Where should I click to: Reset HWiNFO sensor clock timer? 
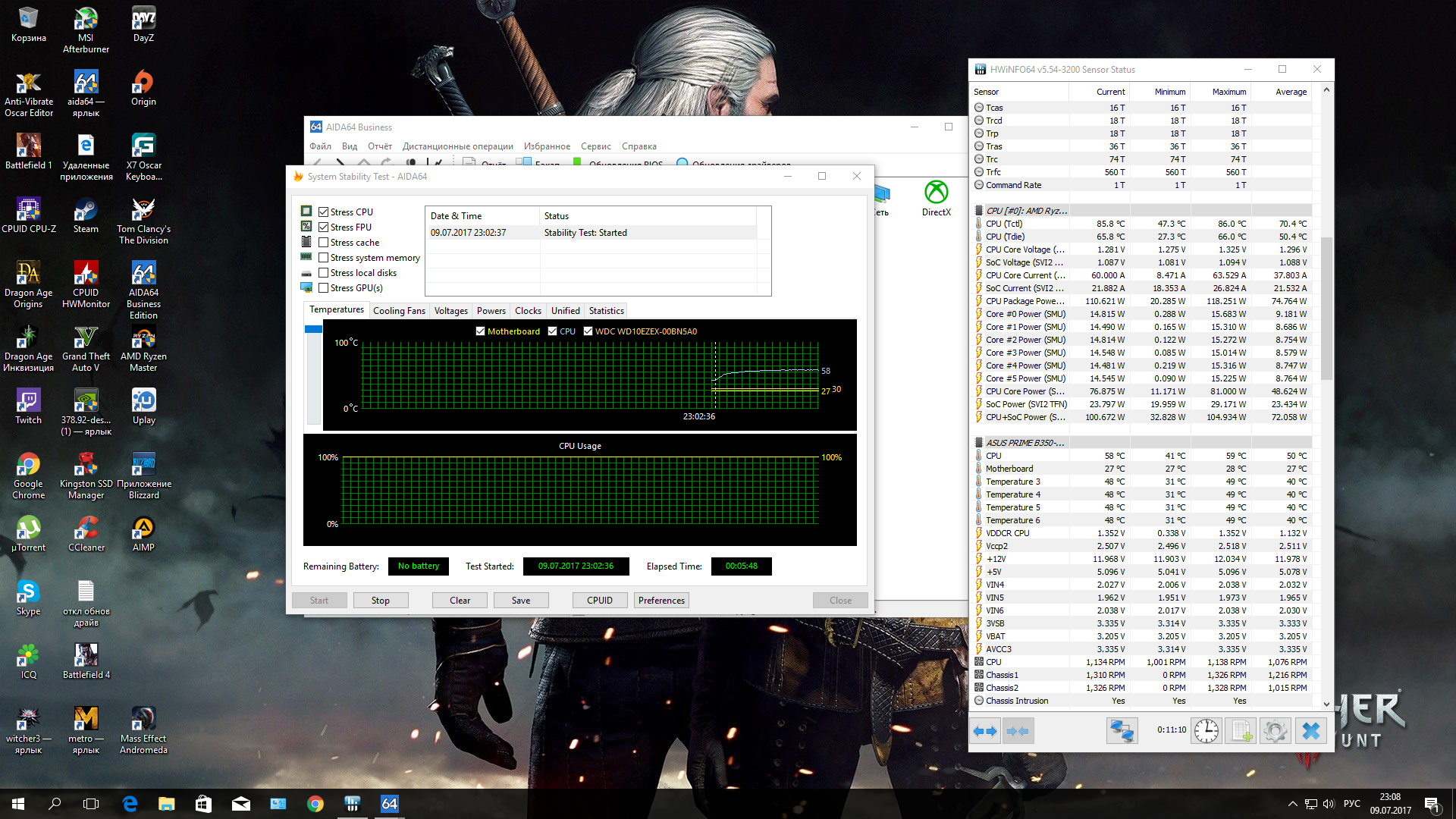[x=1206, y=731]
